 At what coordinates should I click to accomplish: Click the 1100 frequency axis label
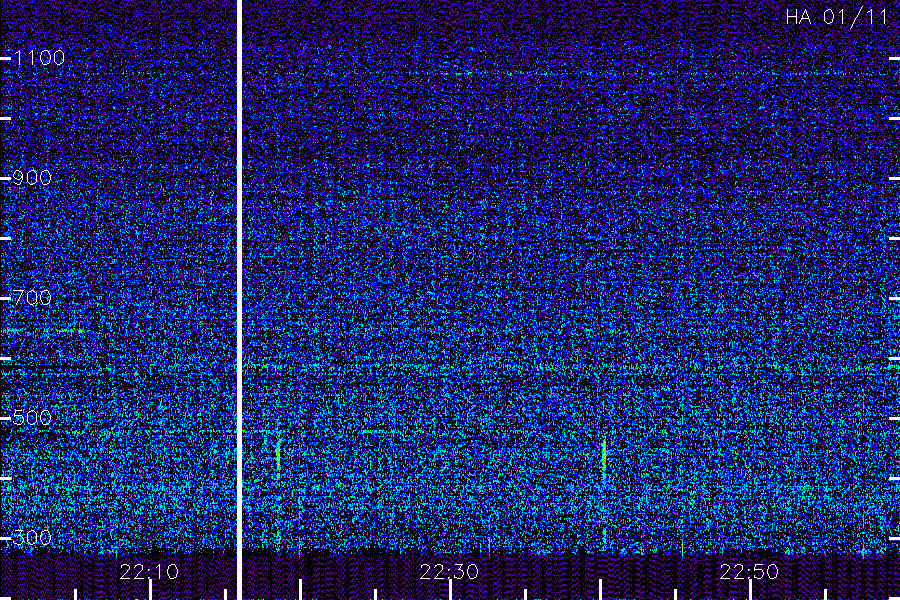40,58
